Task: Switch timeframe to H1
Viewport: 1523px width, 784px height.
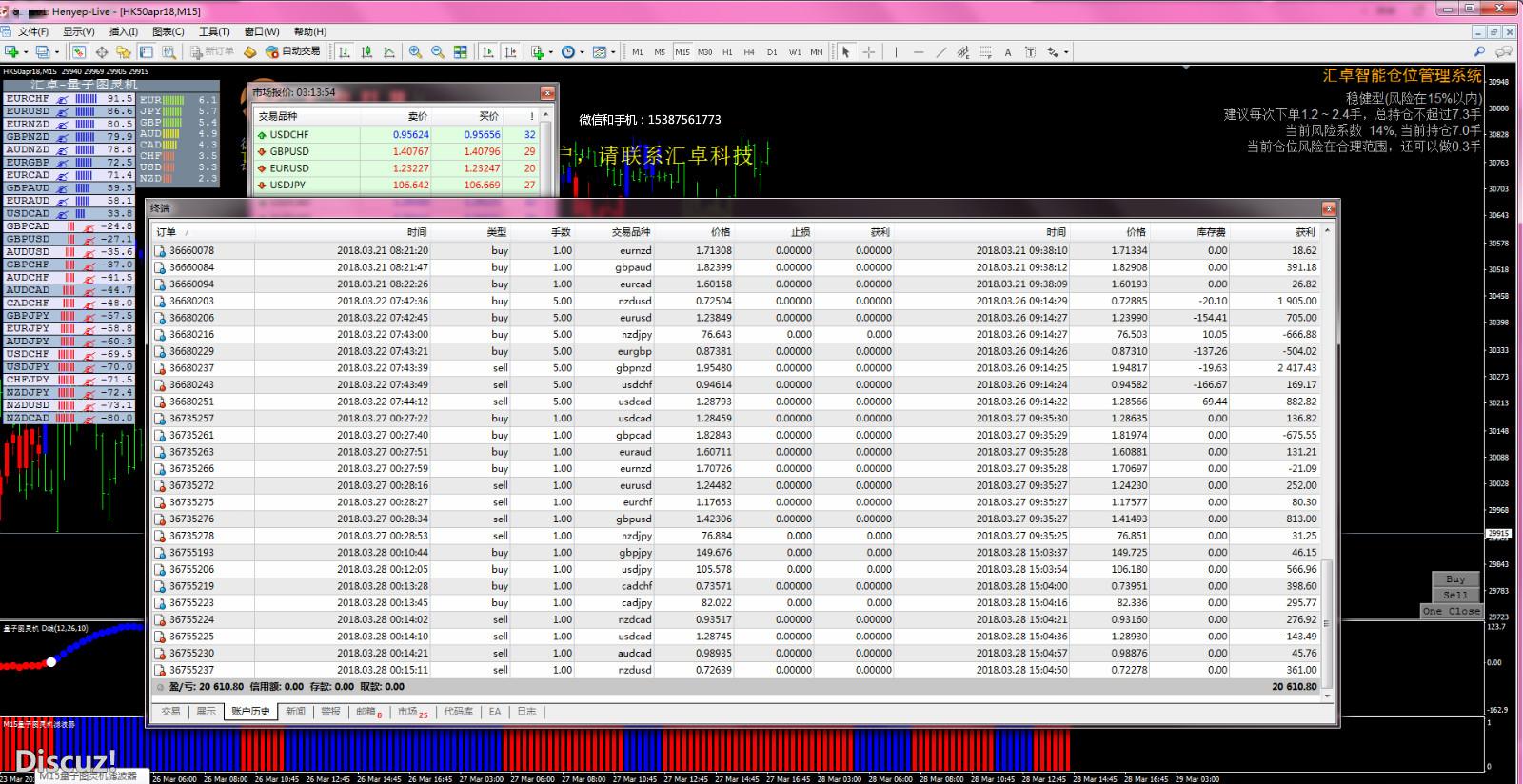Action: click(727, 52)
